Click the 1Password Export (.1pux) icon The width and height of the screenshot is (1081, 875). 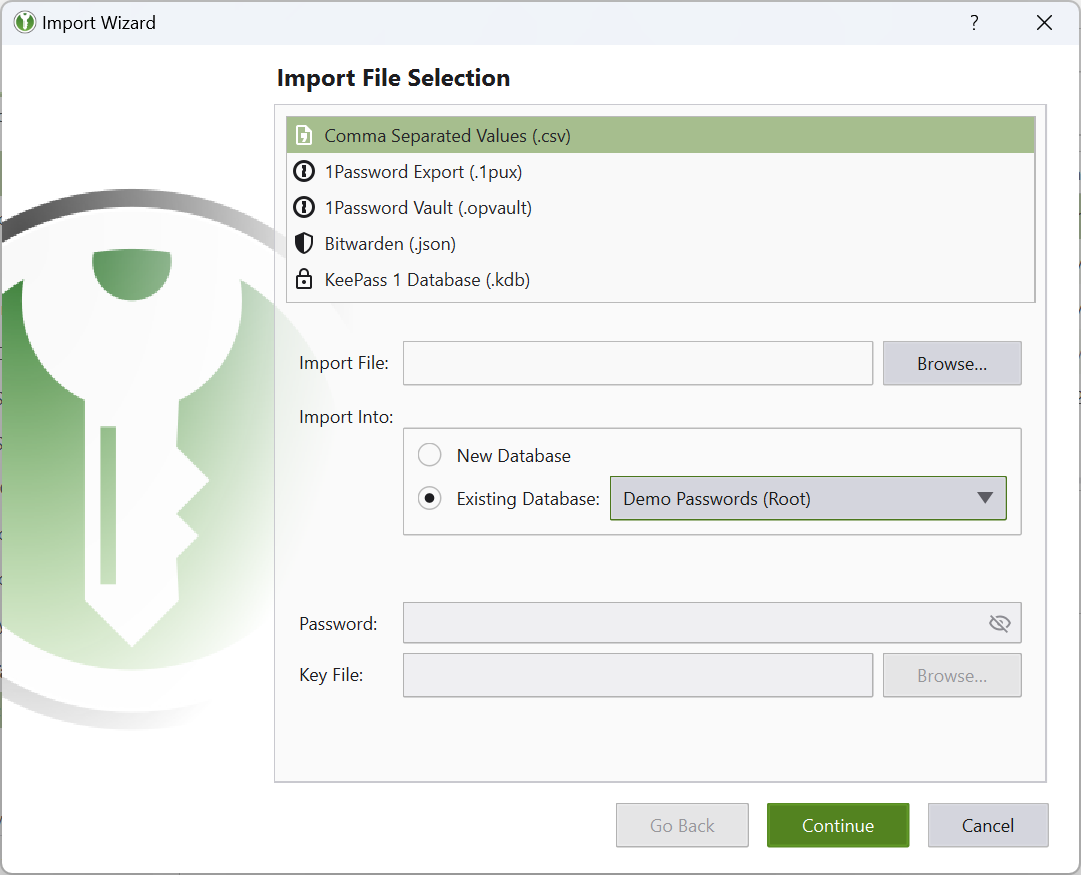point(304,171)
